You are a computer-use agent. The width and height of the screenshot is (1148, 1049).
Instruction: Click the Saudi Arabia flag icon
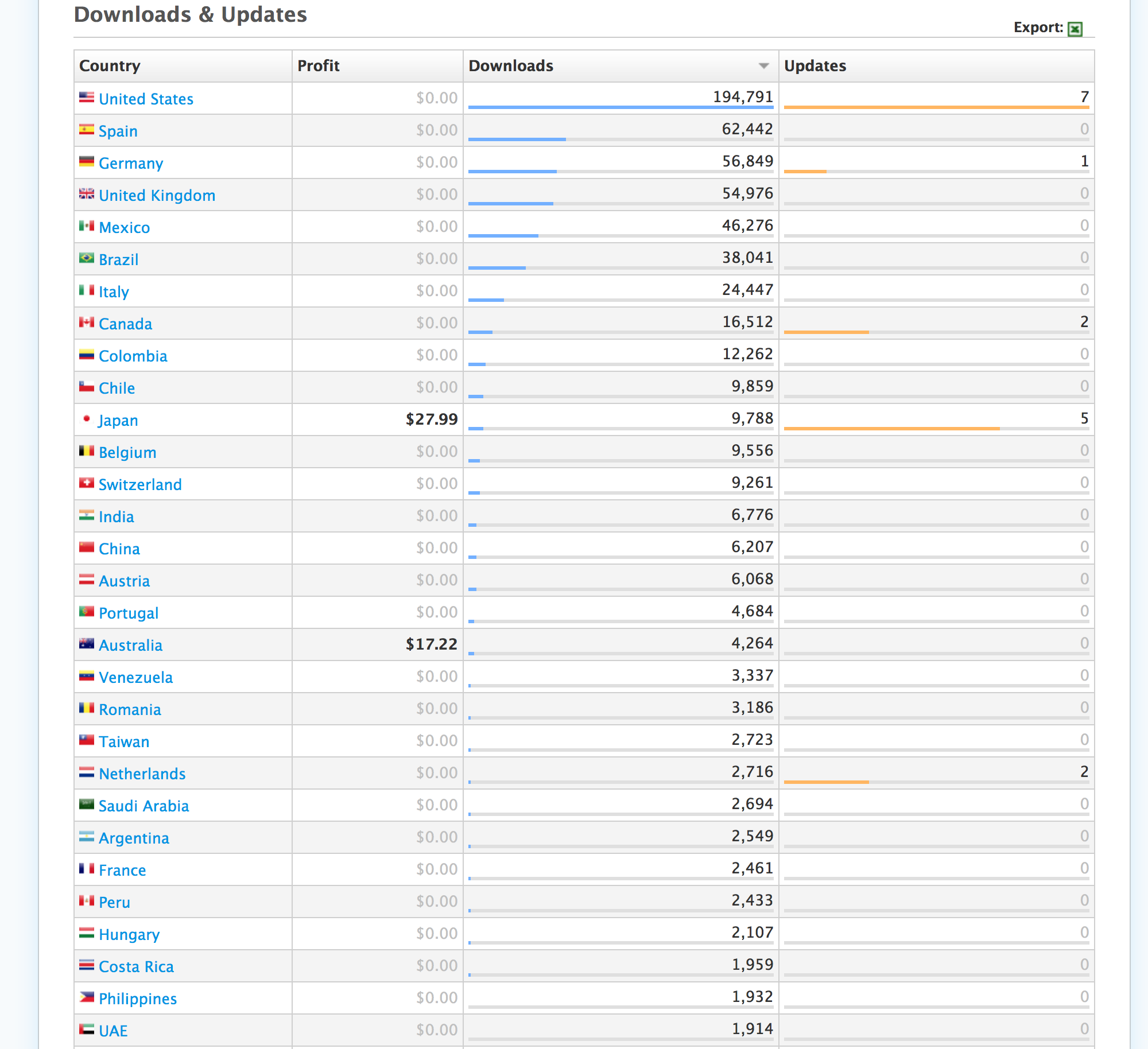pos(87,805)
